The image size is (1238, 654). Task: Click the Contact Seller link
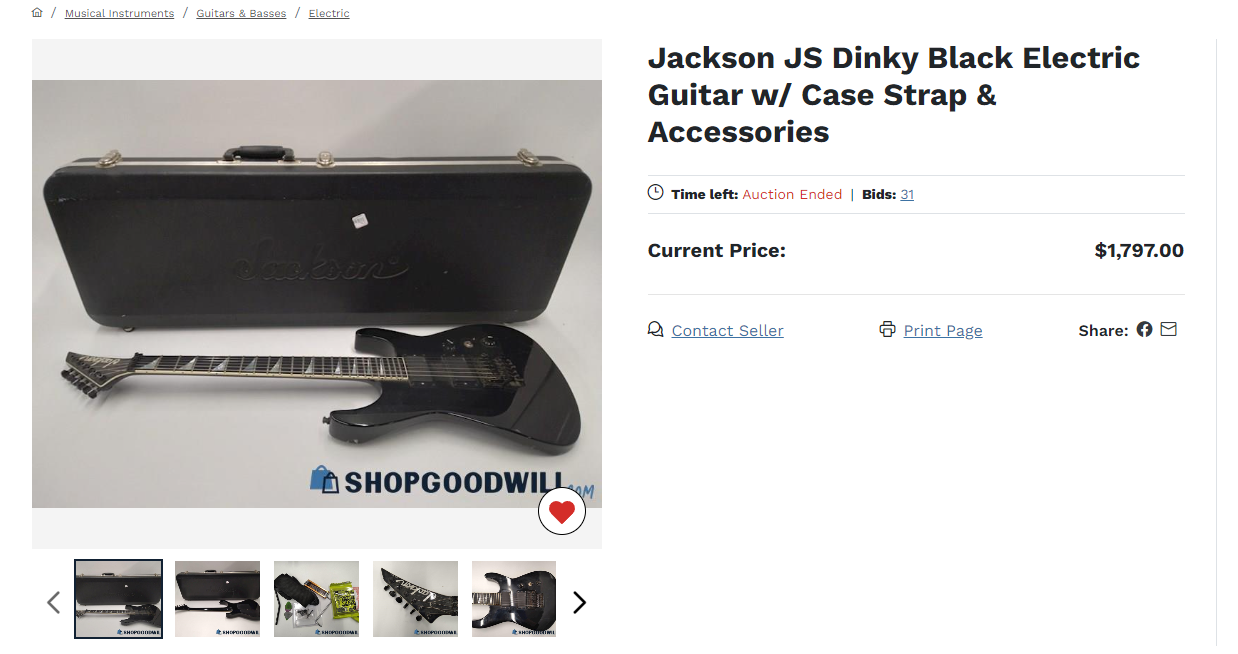click(727, 330)
